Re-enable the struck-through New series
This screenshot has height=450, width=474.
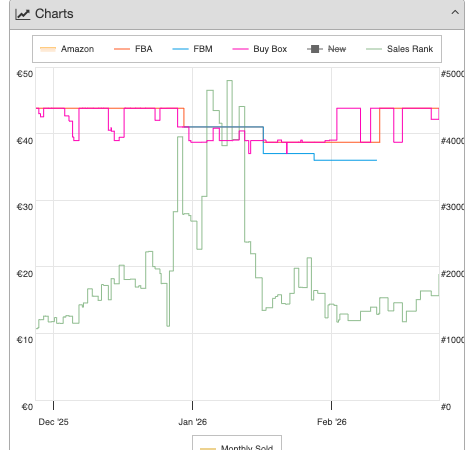326,49
